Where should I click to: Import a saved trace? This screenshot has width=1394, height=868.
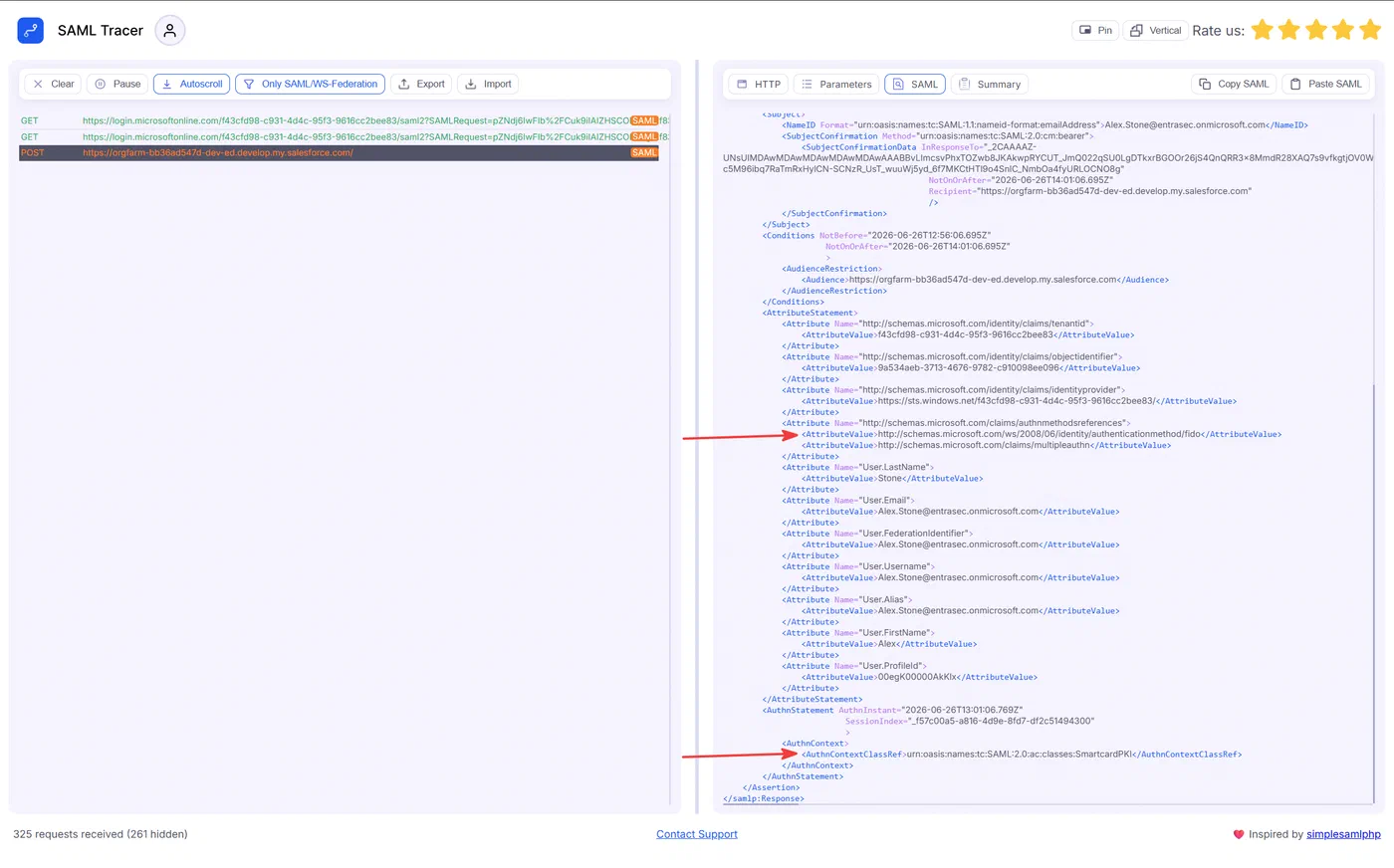point(488,85)
